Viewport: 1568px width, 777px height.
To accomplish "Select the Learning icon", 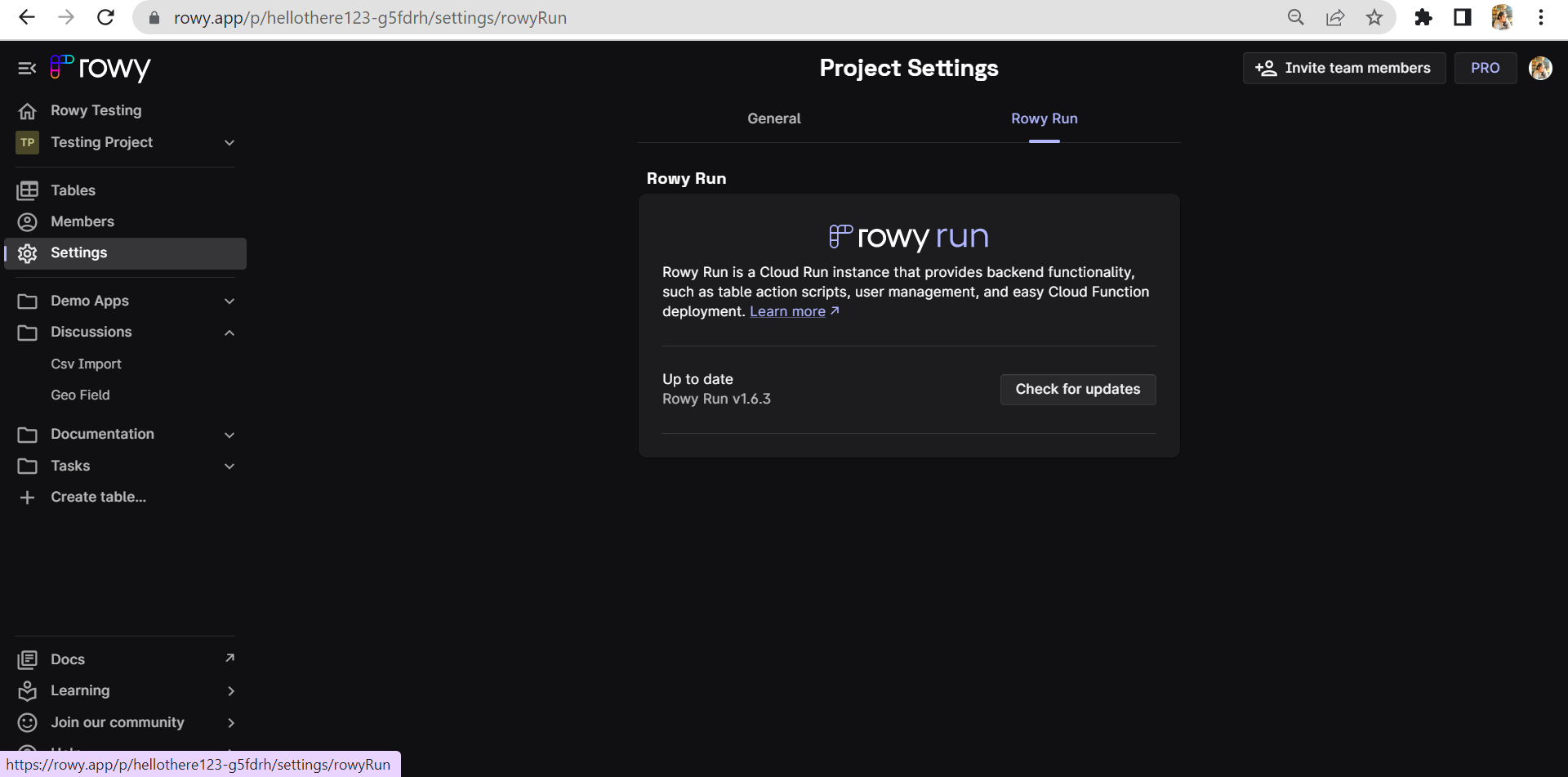I will (x=28, y=690).
